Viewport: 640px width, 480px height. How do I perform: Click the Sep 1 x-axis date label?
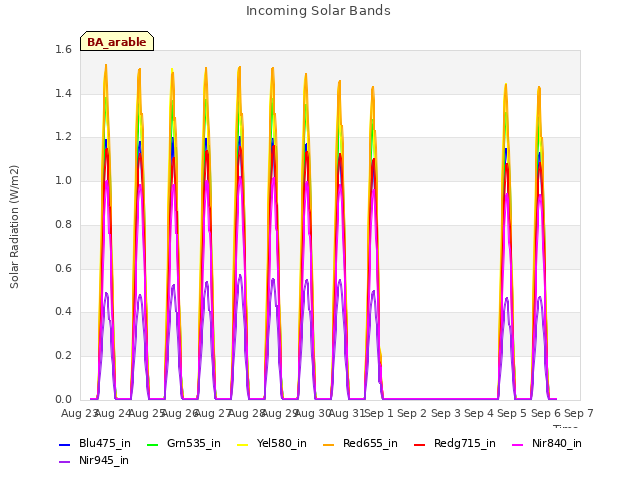click(379, 413)
